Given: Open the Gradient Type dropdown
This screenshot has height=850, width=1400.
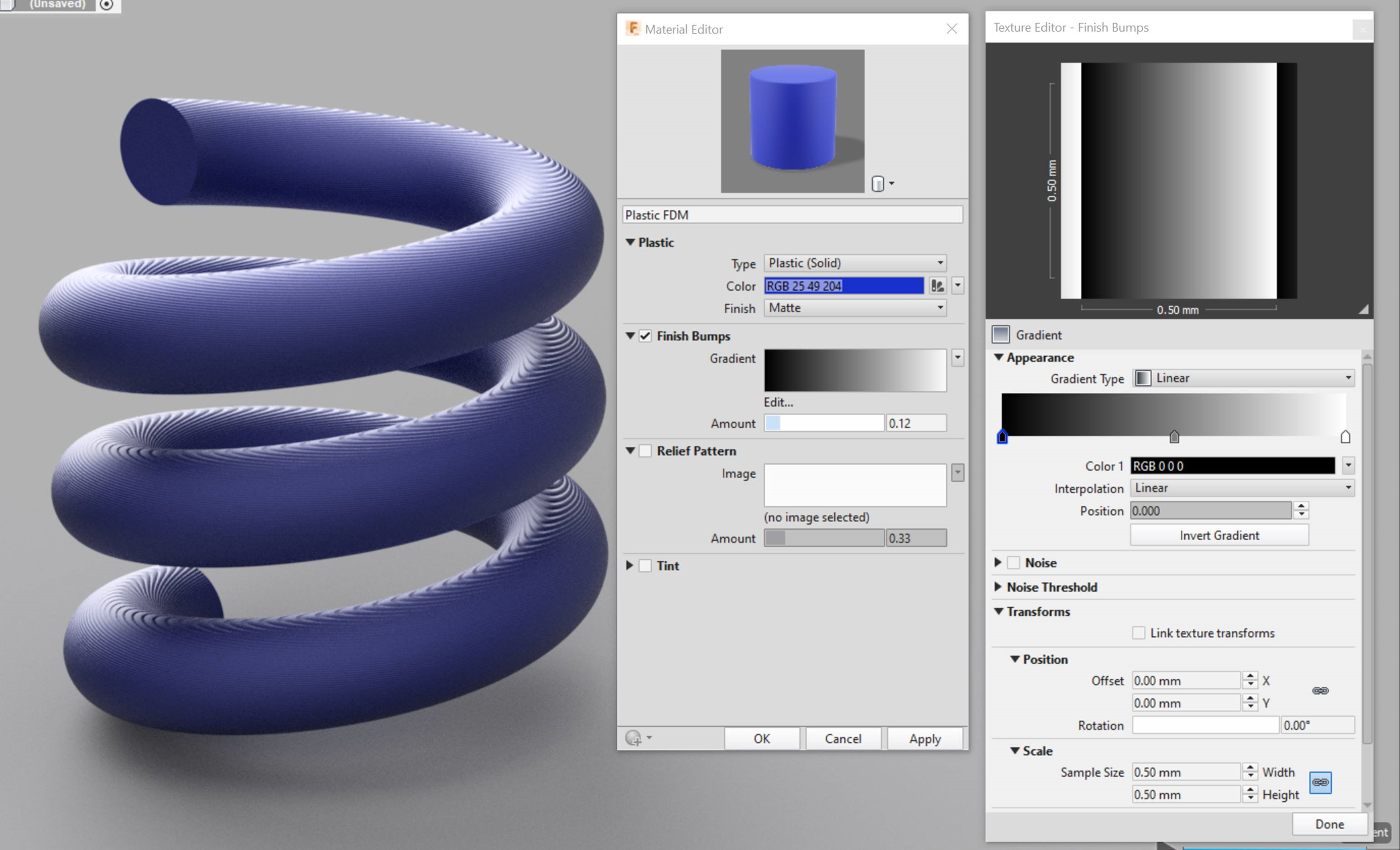Looking at the screenshot, I should coord(1243,378).
